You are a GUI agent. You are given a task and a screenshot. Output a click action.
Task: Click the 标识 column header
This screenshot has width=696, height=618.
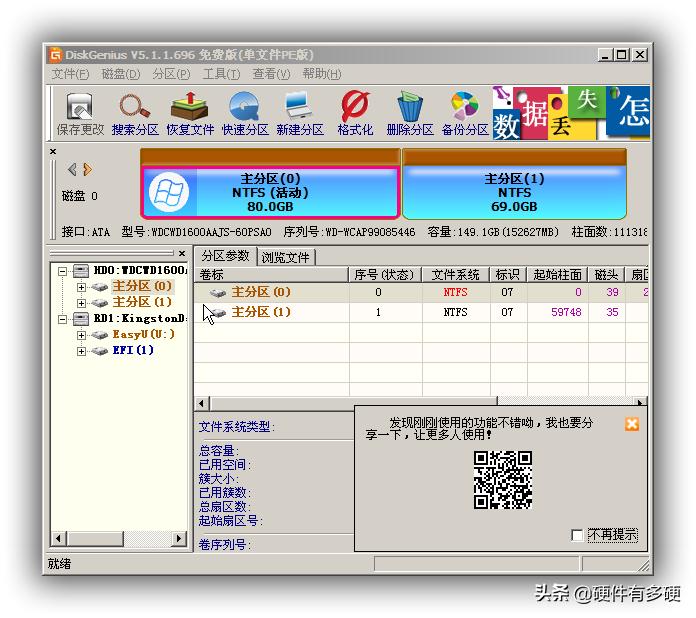(508, 275)
